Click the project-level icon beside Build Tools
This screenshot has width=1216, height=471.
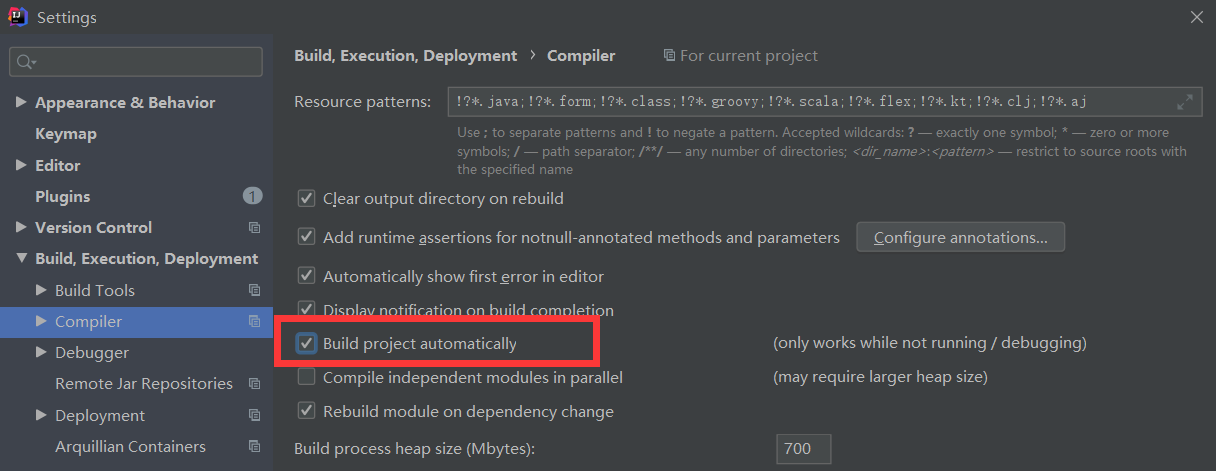[x=254, y=291]
